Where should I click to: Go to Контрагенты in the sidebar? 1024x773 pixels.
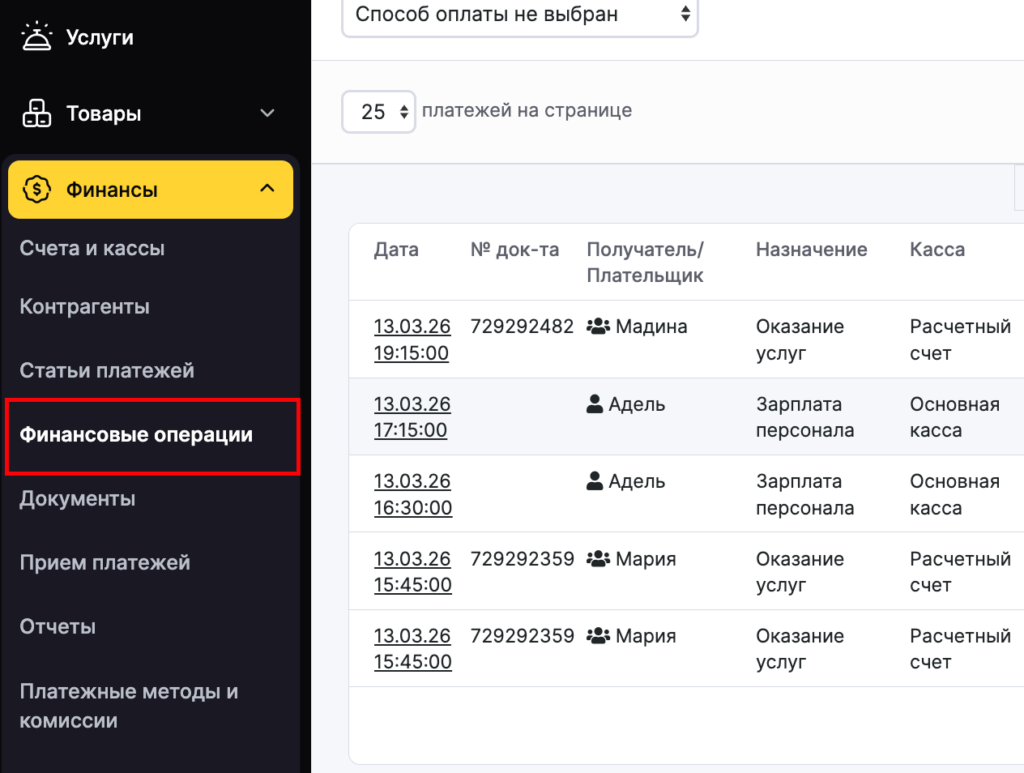click(x=85, y=306)
